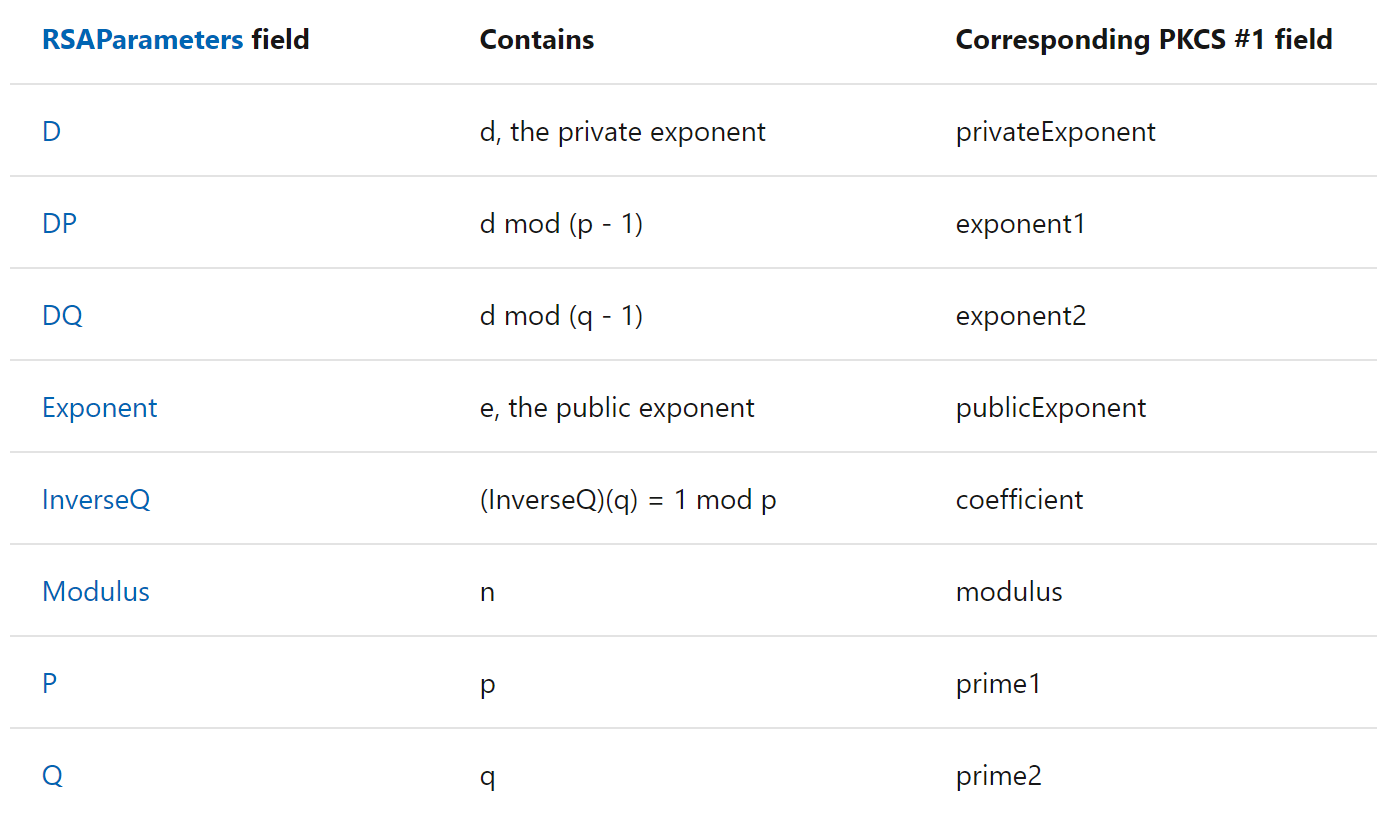This screenshot has height=840, width=1377.
Task: Click the 'Corresponding PKCS #1 field' header
Action: pyautogui.click(x=1144, y=40)
